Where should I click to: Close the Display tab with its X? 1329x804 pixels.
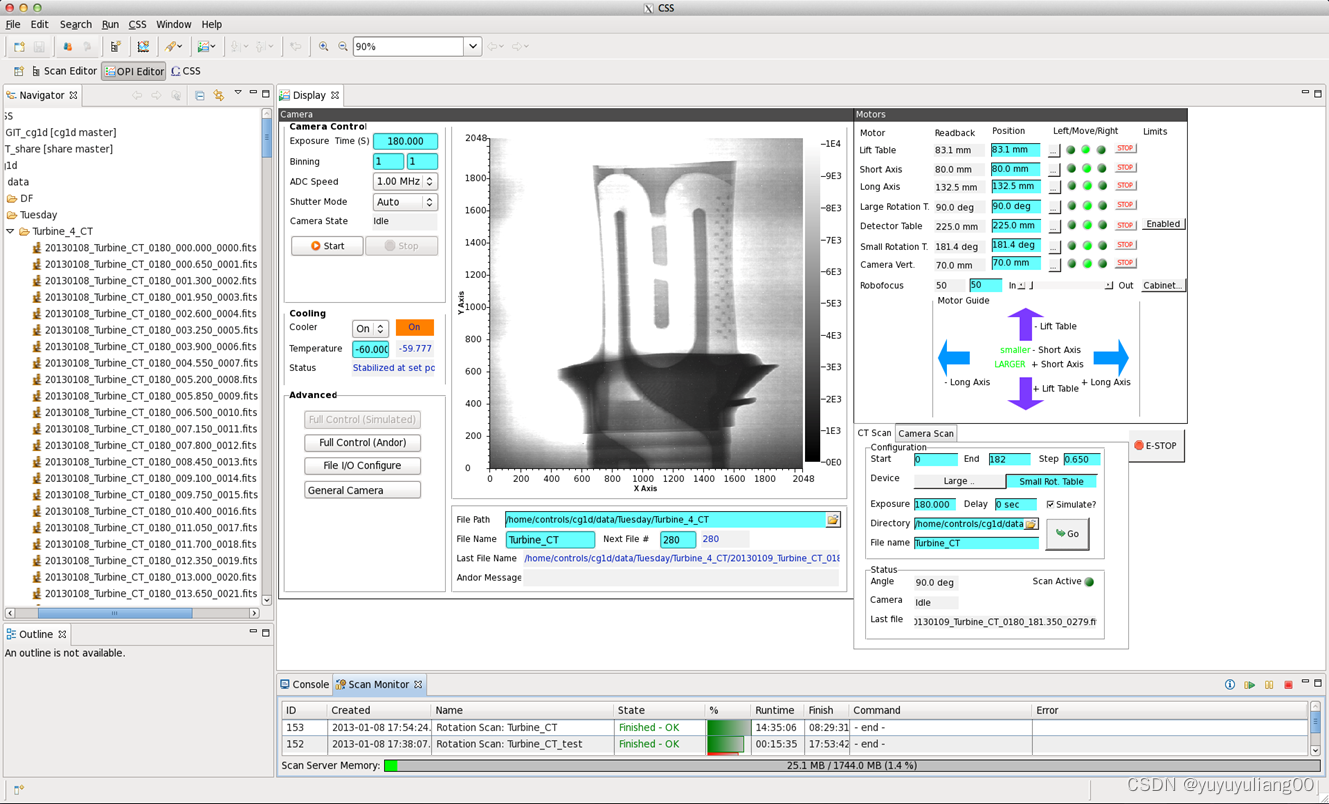tap(335, 95)
